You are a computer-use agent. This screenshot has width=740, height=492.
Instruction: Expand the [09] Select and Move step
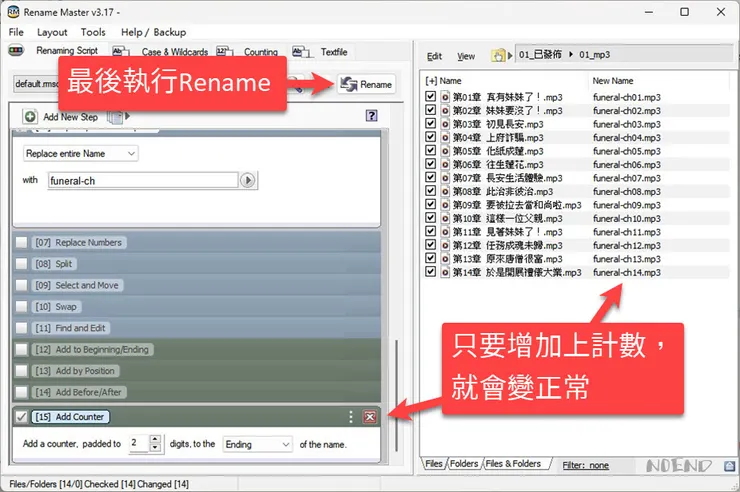[x=77, y=285]
